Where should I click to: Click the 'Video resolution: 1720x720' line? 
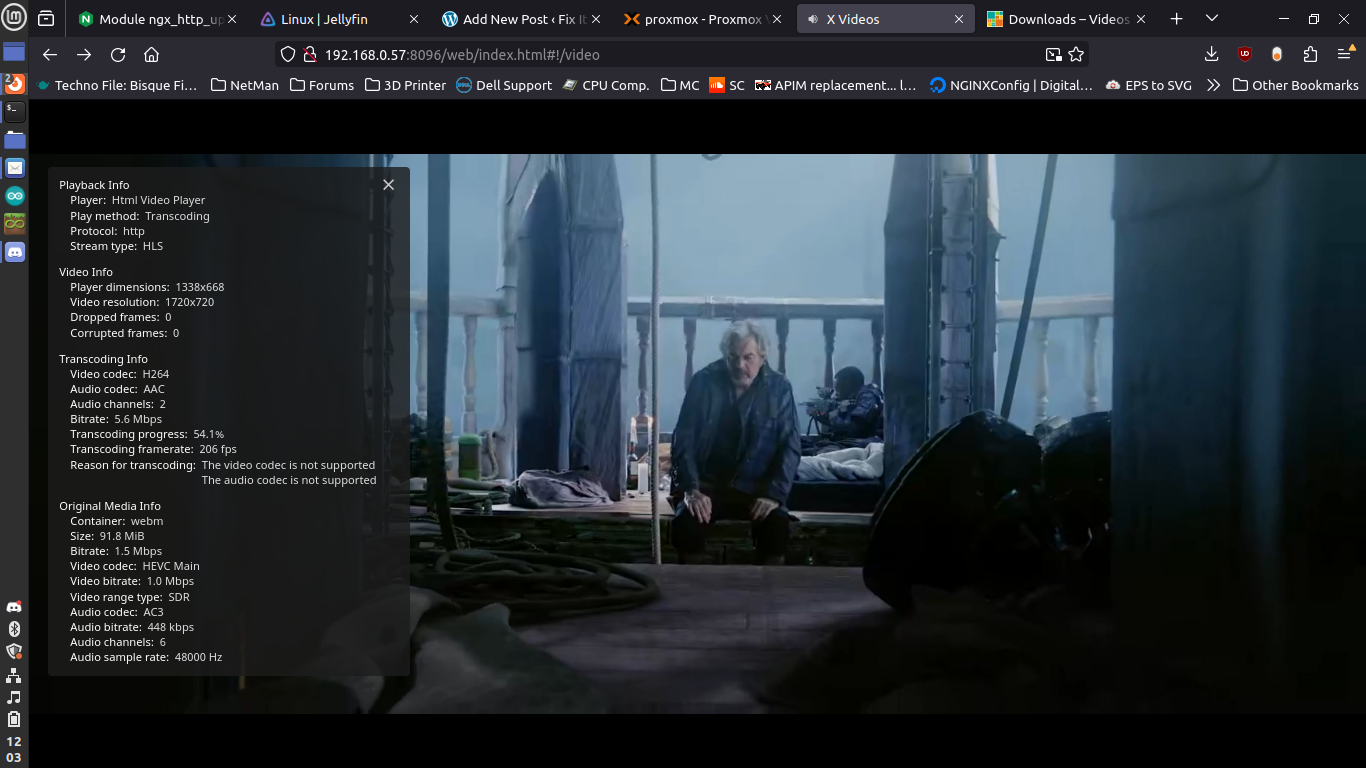[x=142, y=302]
